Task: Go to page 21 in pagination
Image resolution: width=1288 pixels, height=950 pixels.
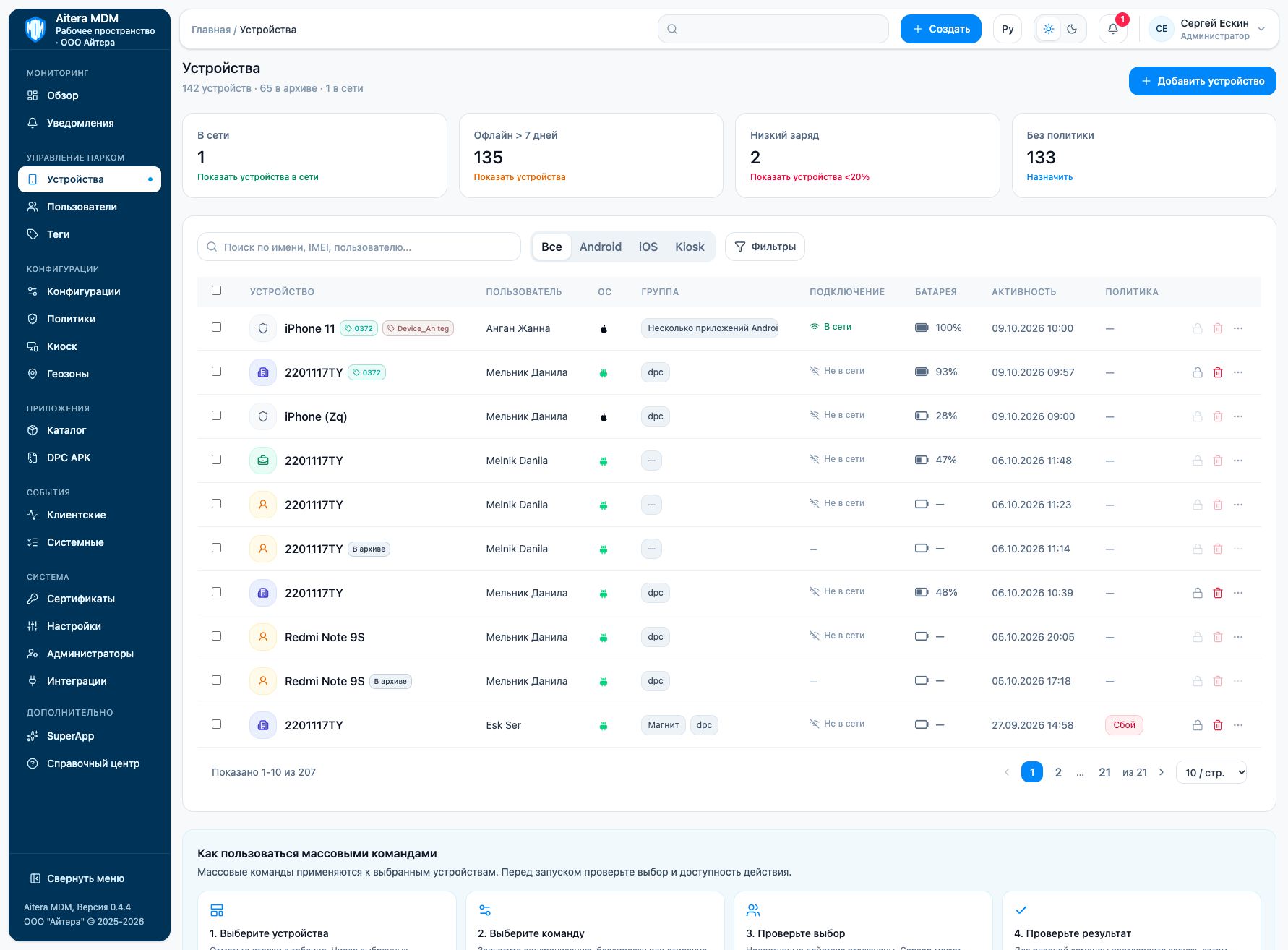Action: pyautogui.click(x=1104, y=772)
